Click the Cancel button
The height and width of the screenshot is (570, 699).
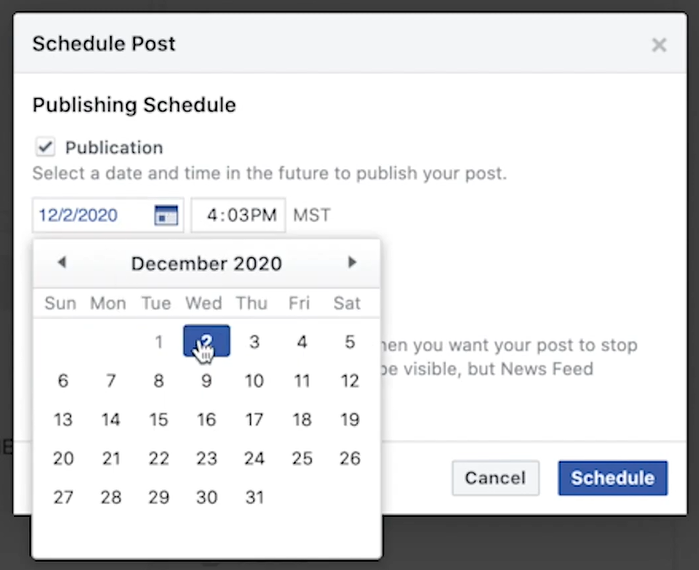pyautogui.click(x=495, y=478)
